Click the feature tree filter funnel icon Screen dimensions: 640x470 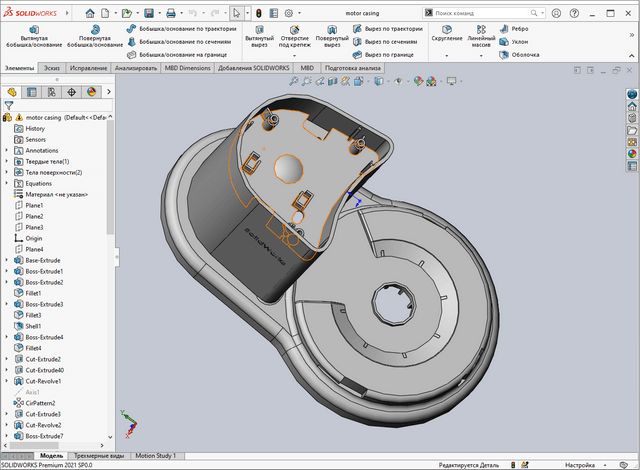[9, 105]
